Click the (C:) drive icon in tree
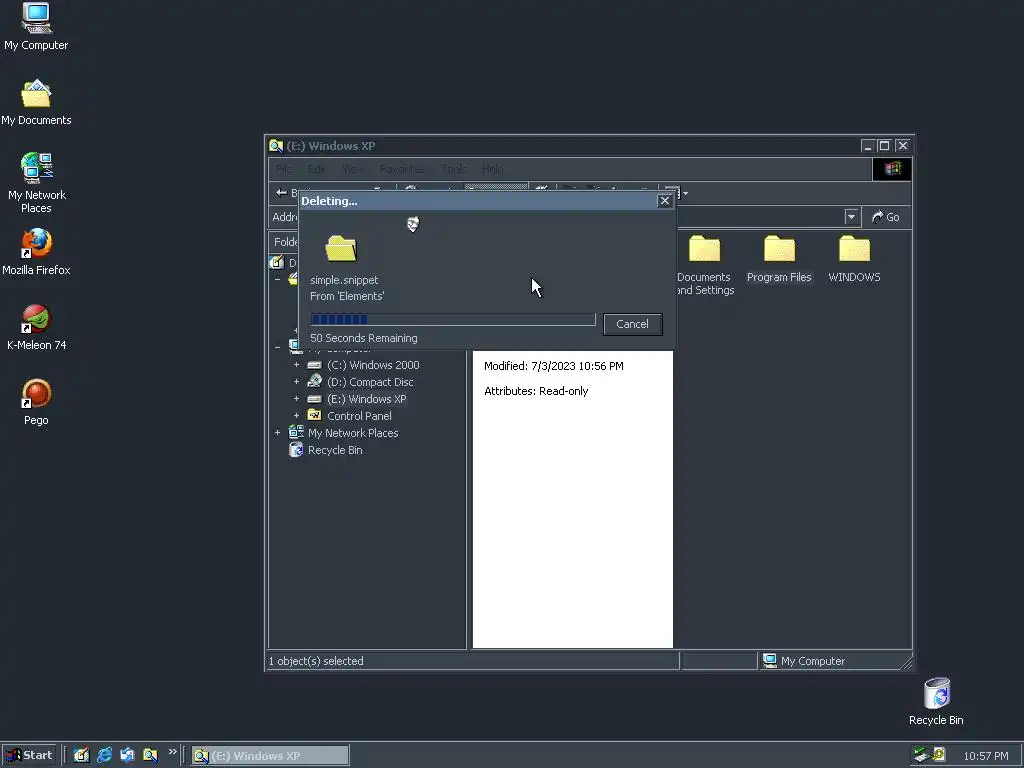 tap(314, 365)
